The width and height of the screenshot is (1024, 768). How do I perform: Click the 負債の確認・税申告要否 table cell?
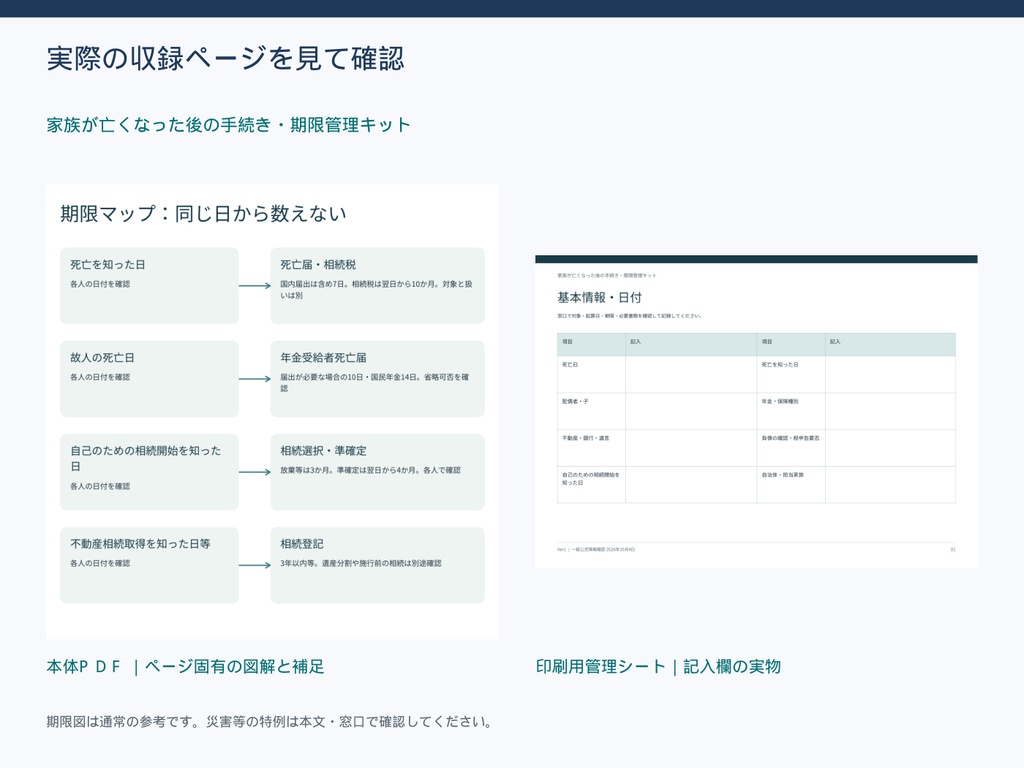[791, 447]
